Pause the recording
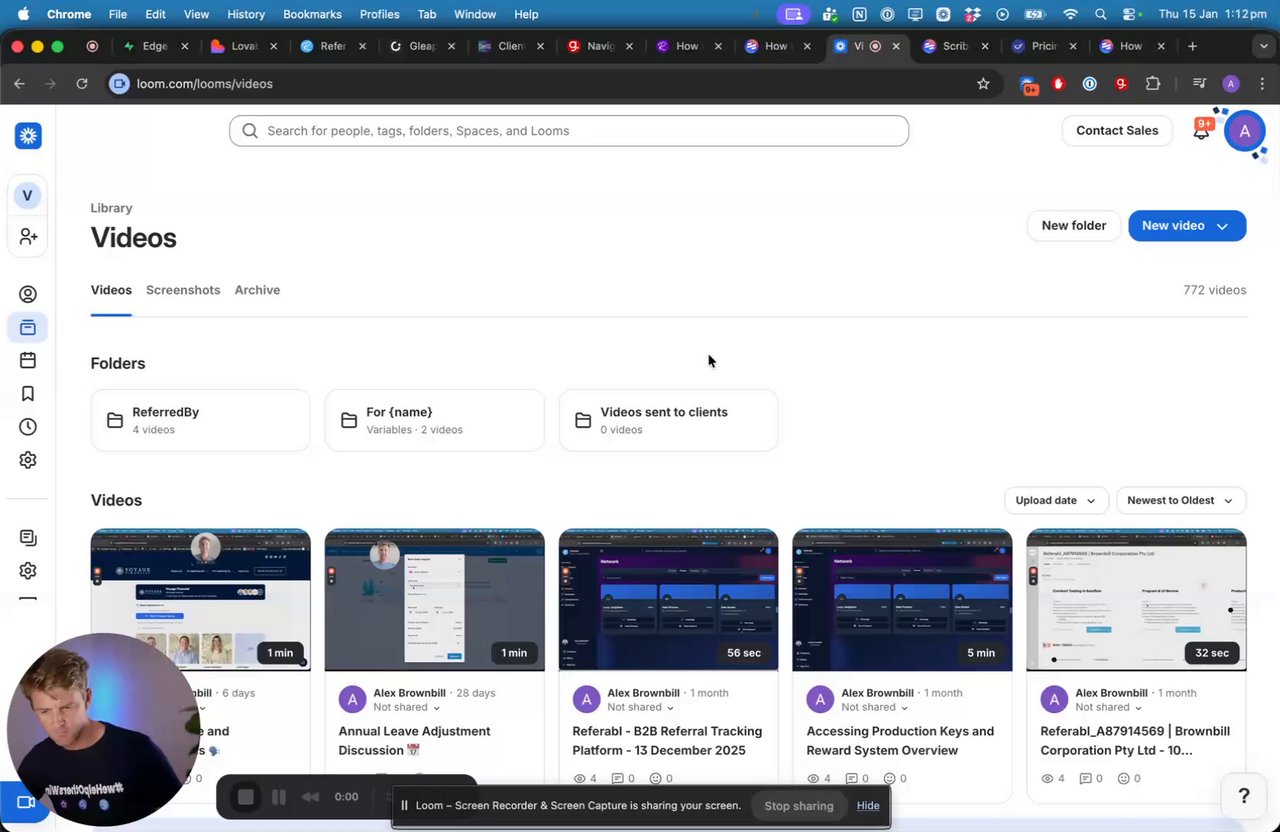Viewport: 1280px width, 832px height. [279, 797]
